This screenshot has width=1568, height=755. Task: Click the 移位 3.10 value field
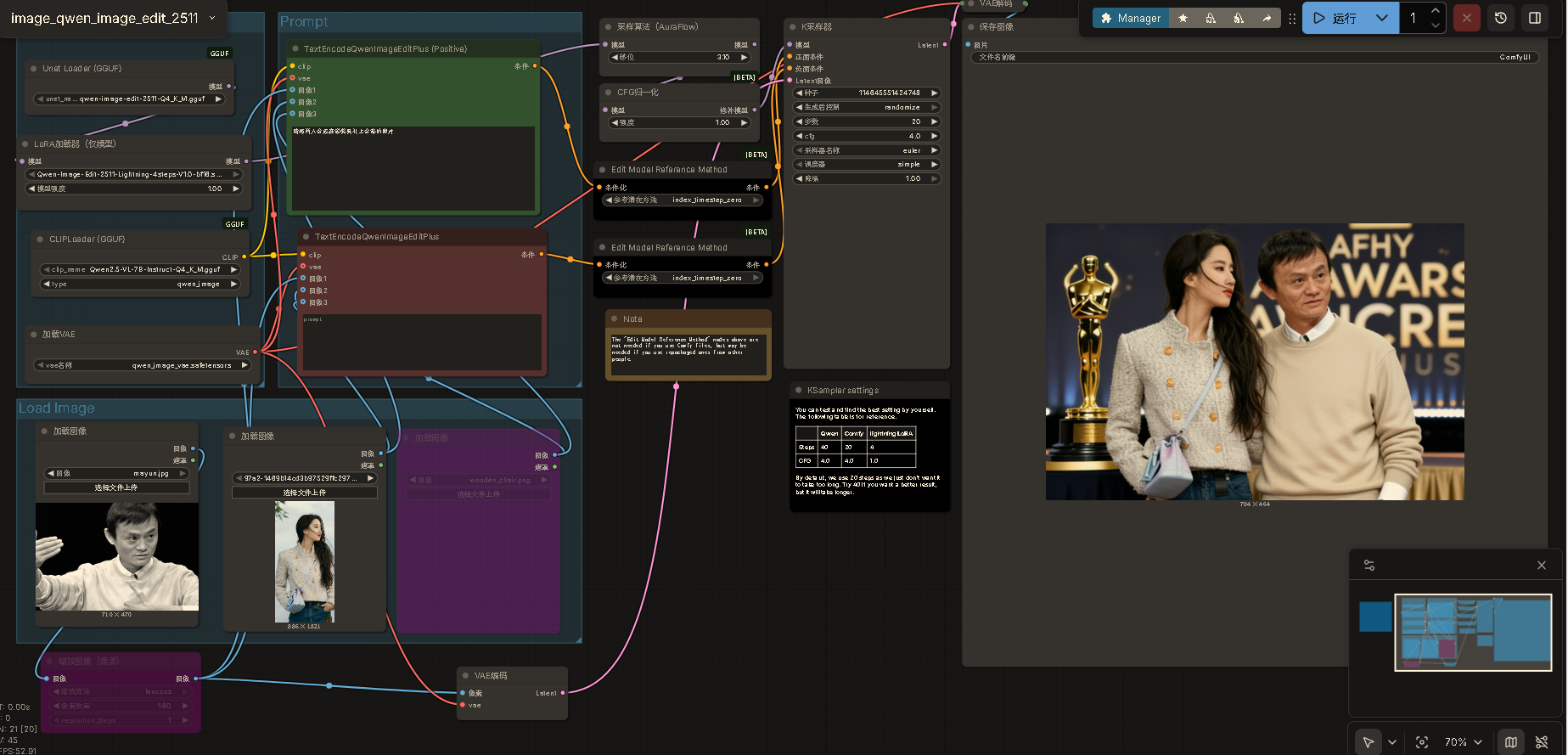click(x=680, y=58)
